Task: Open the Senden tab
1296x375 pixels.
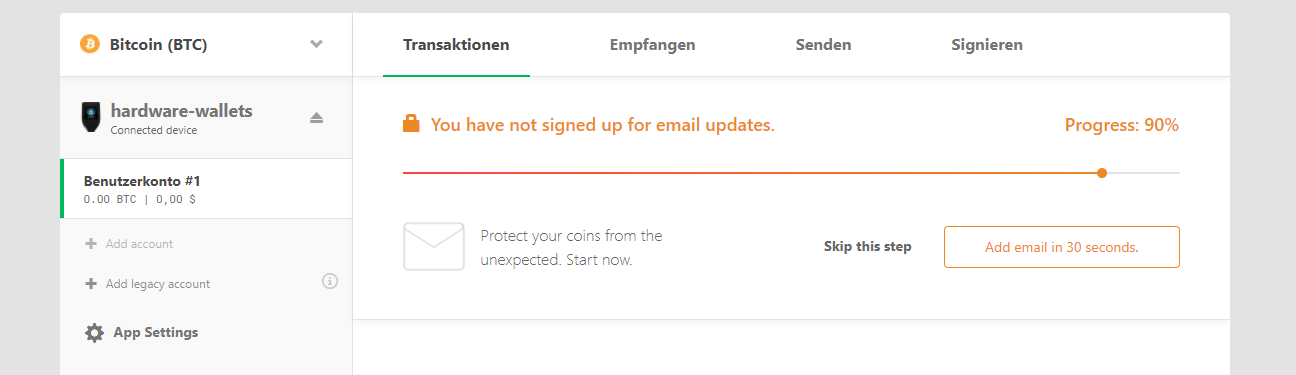Action: [x=823, y=45]
